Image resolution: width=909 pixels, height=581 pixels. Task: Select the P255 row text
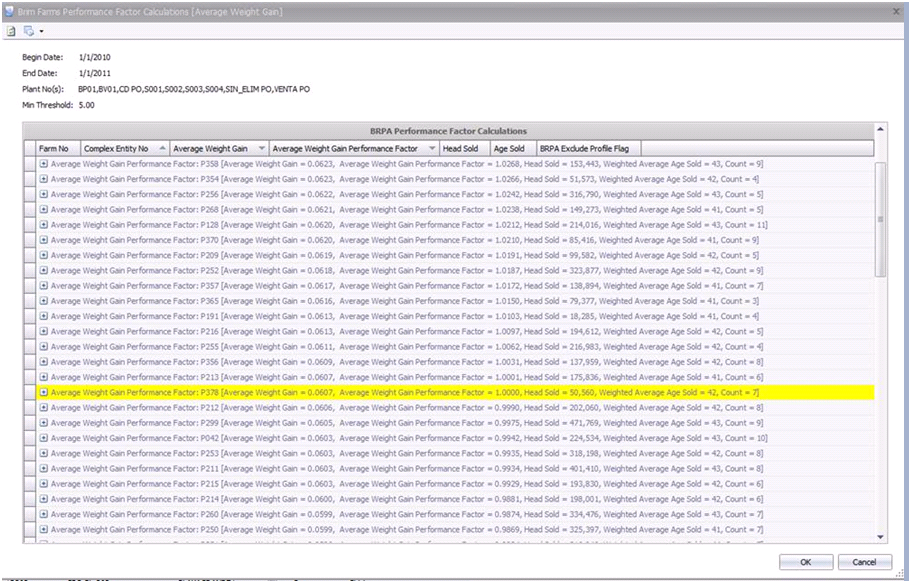pos(407,347)
